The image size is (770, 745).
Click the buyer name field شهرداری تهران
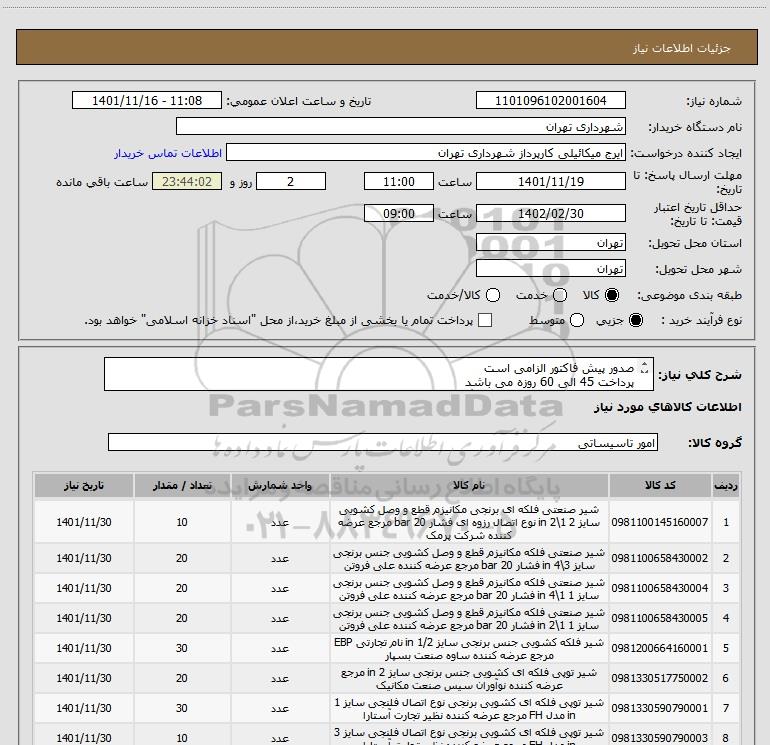click(x=401, y=126)
